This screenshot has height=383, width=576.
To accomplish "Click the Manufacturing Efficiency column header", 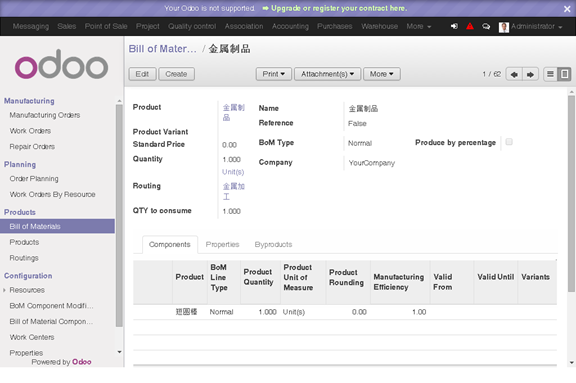I will tap(399, 282).
